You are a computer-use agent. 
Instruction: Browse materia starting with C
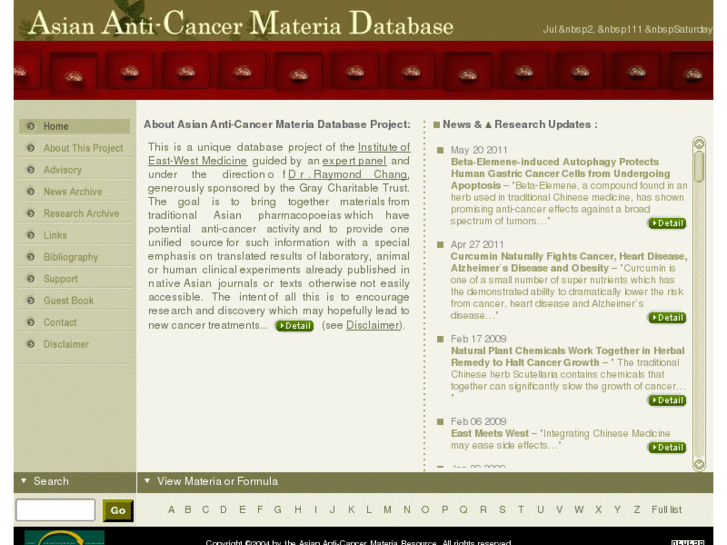pos(205,510)
